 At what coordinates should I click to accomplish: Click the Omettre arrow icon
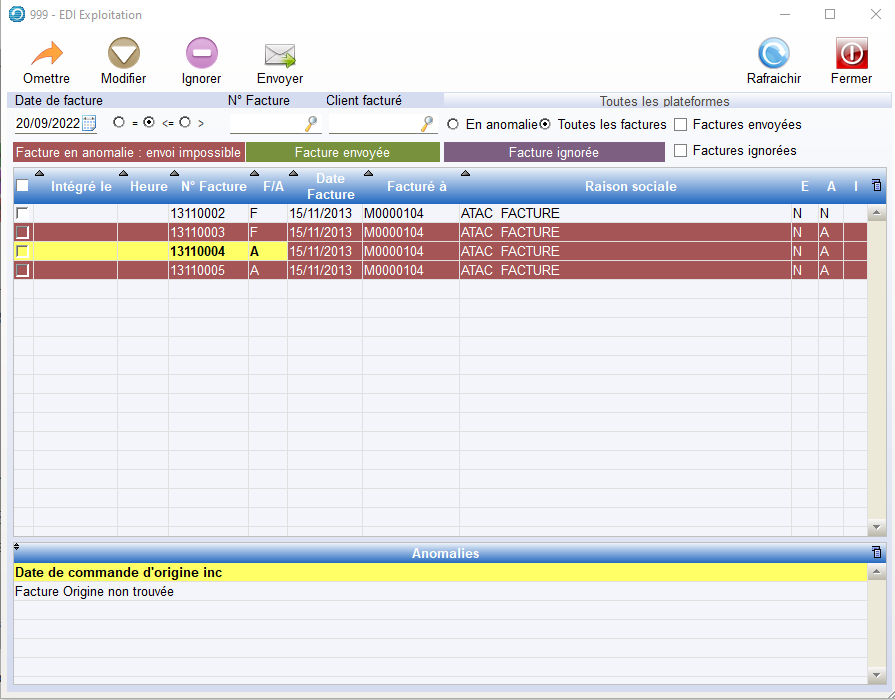point(46,54)
